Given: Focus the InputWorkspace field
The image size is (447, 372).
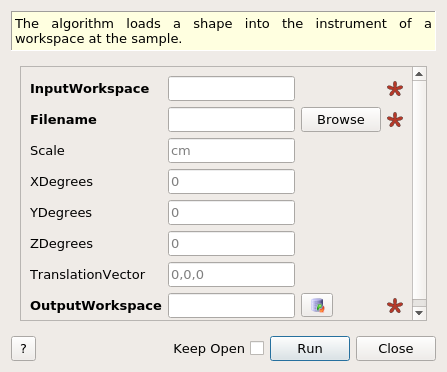Looking at the screenshot, I should [231, 88].
